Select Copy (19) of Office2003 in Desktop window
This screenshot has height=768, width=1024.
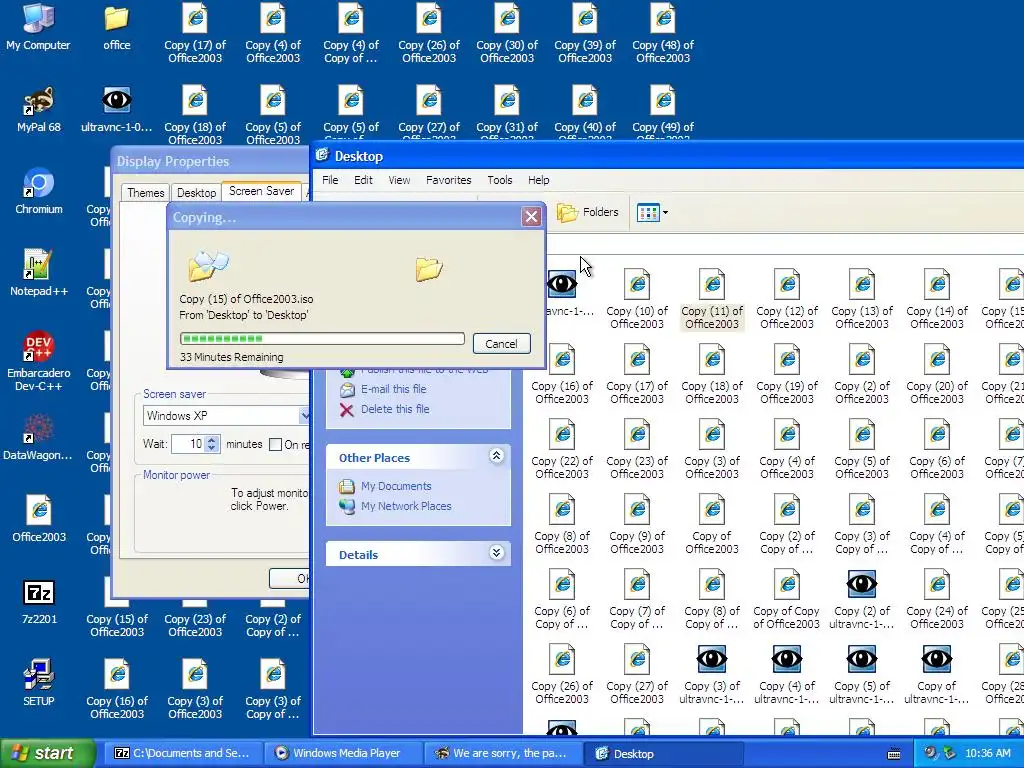tap(787, 374)
